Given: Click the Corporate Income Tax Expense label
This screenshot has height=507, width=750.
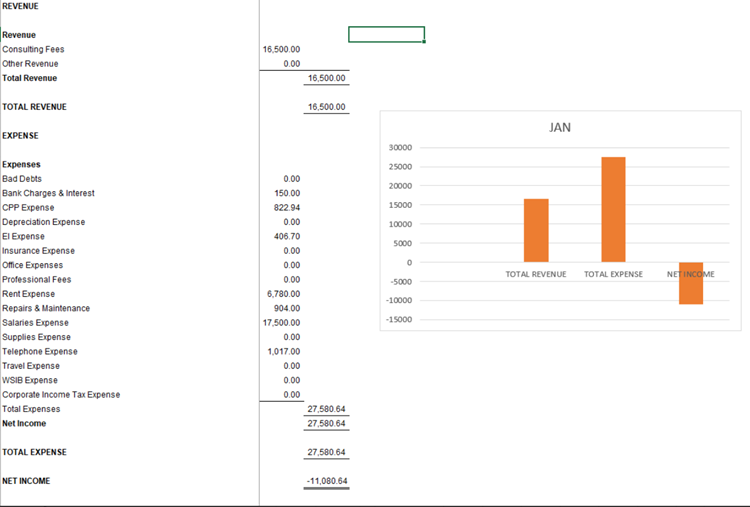Looking at the screenshot, I should pyautogui.click(x=61, y=394).
